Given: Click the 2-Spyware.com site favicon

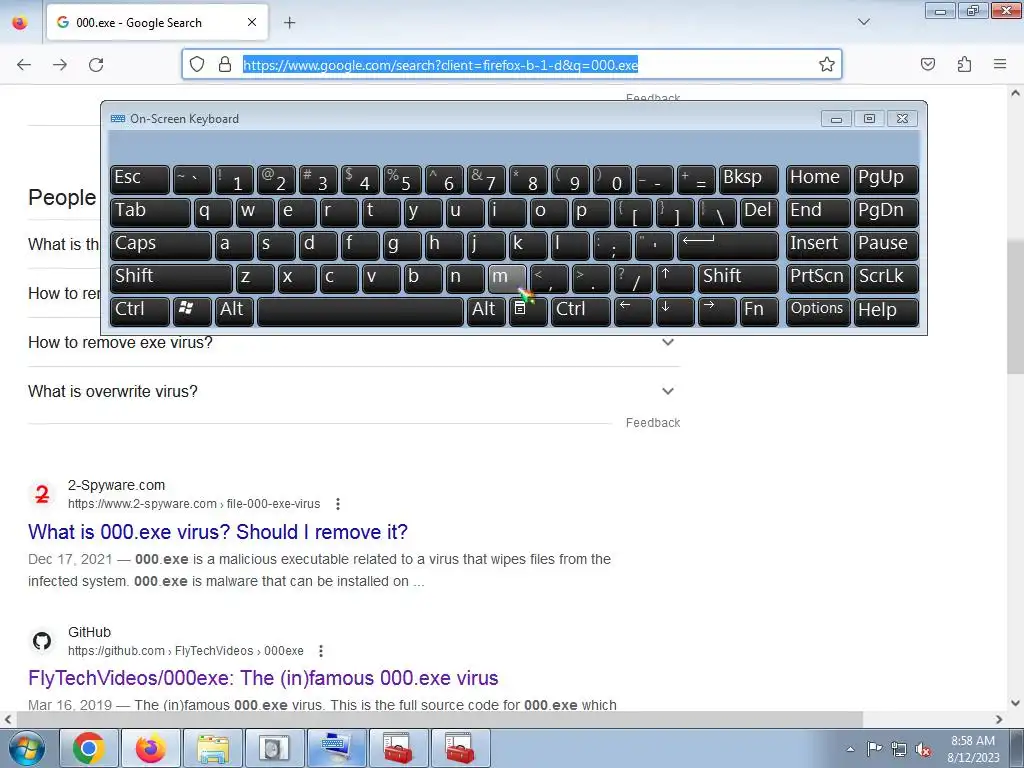Looking at the screenshot, I should 42,494.
